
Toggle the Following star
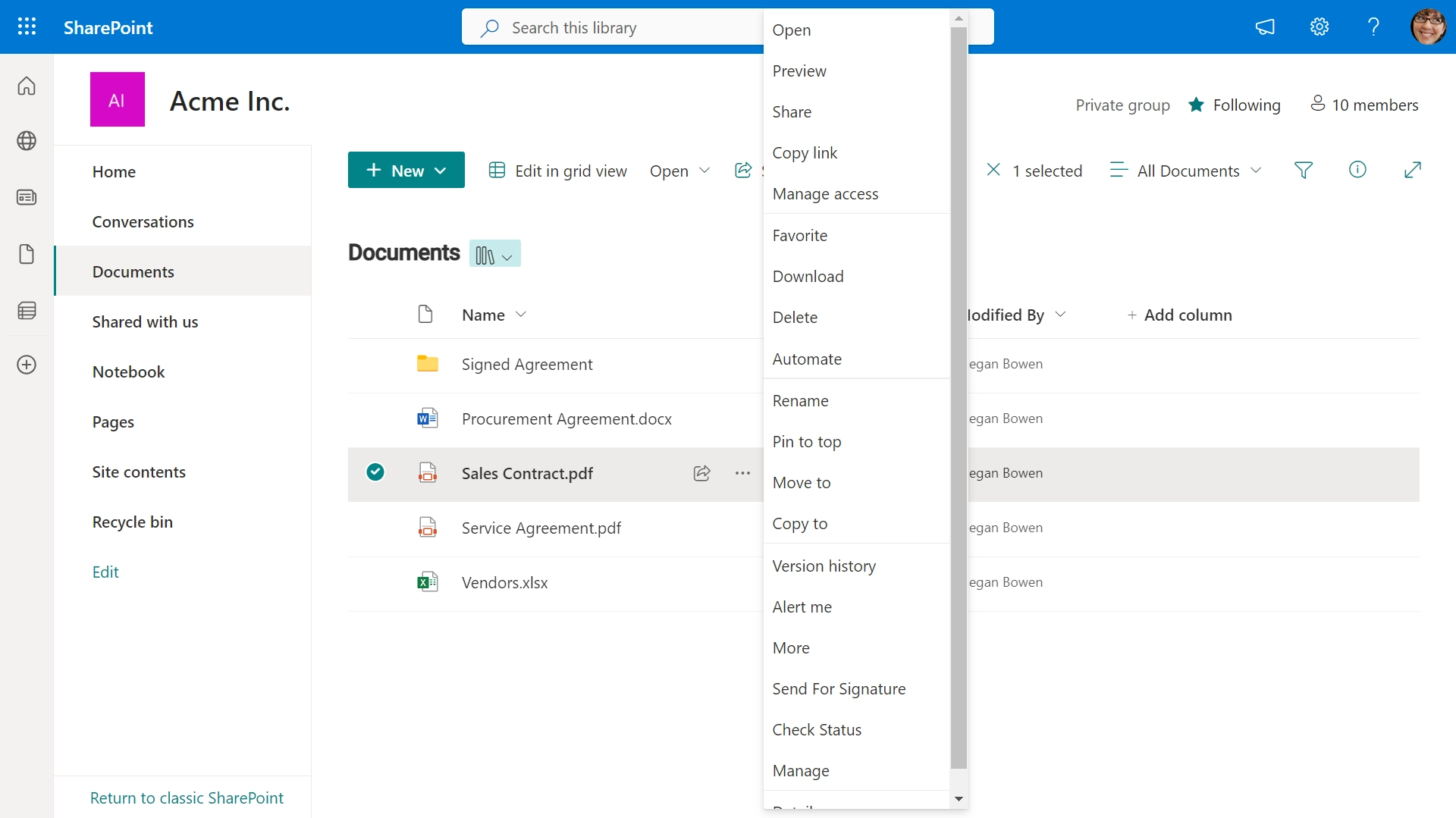pos(1196,105)
